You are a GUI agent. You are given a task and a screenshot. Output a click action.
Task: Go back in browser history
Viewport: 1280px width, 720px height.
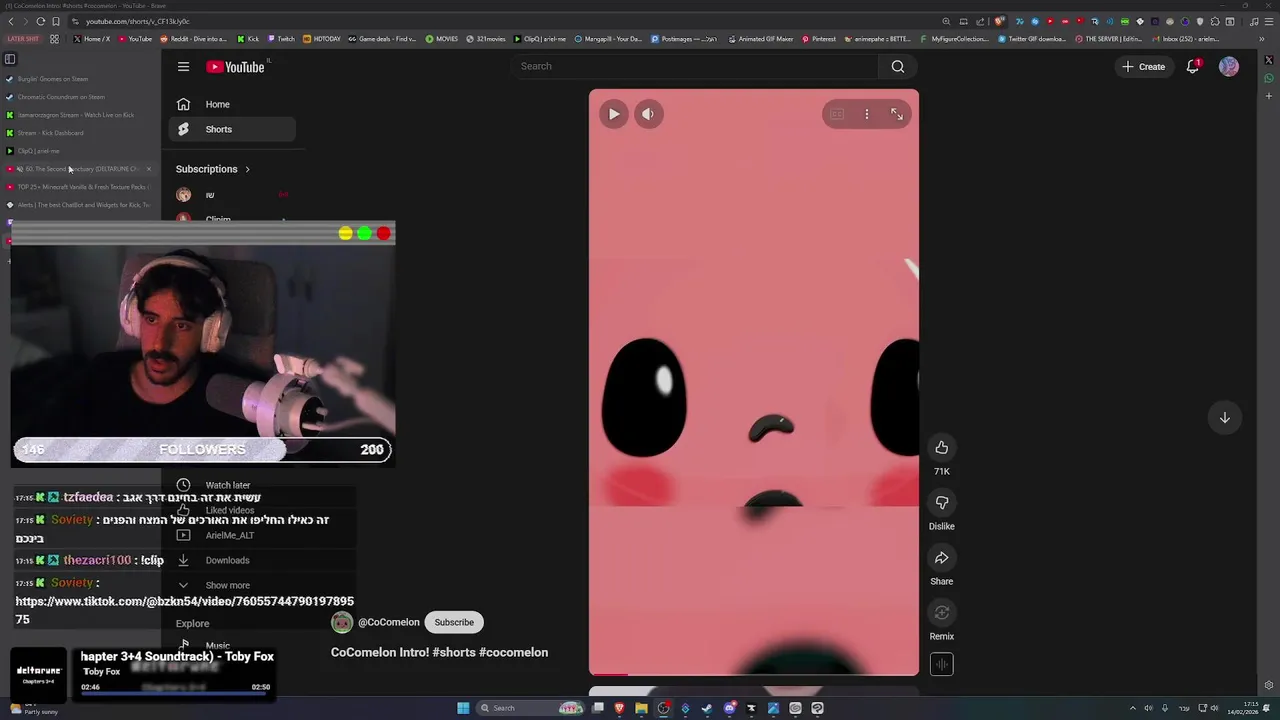(x=10, y=21)
